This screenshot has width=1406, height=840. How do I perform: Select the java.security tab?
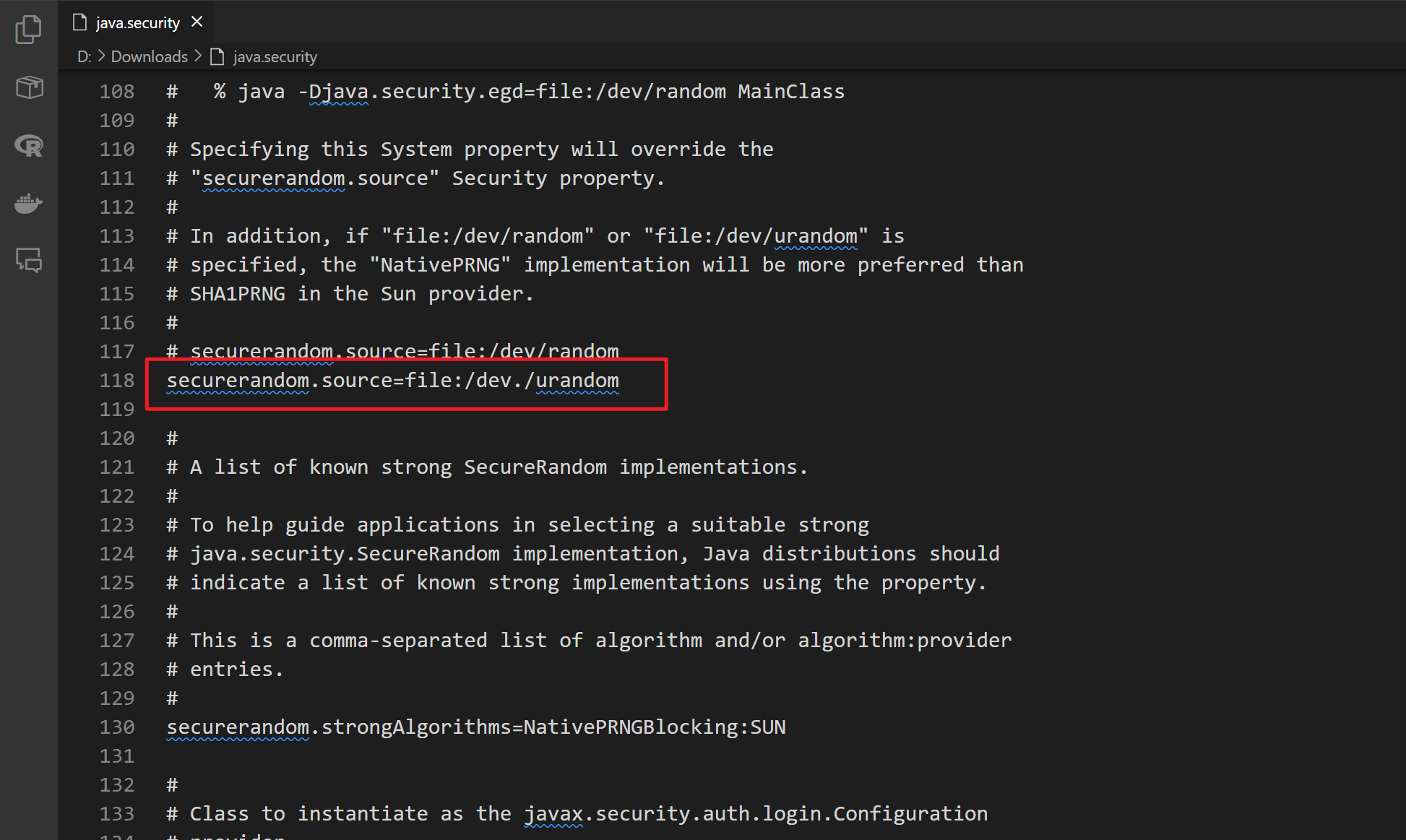[137, 22]
